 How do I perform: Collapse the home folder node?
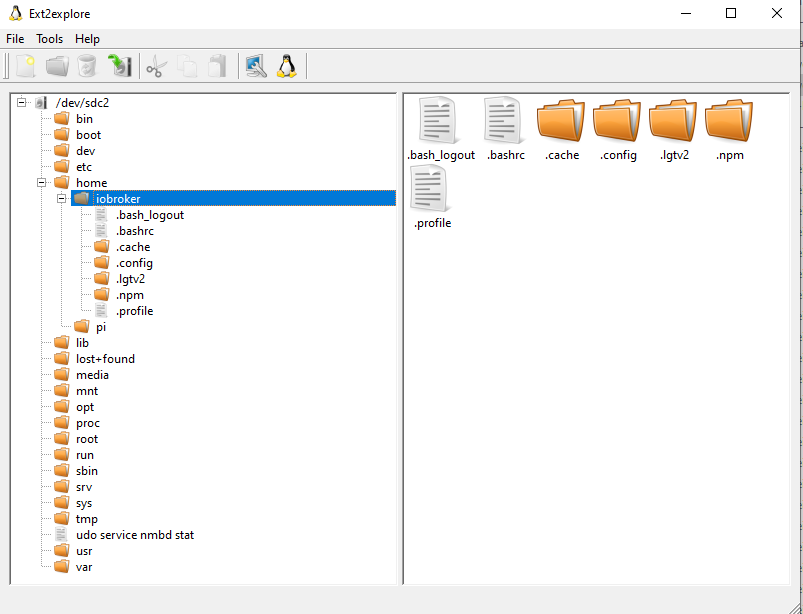click(41, 182)
